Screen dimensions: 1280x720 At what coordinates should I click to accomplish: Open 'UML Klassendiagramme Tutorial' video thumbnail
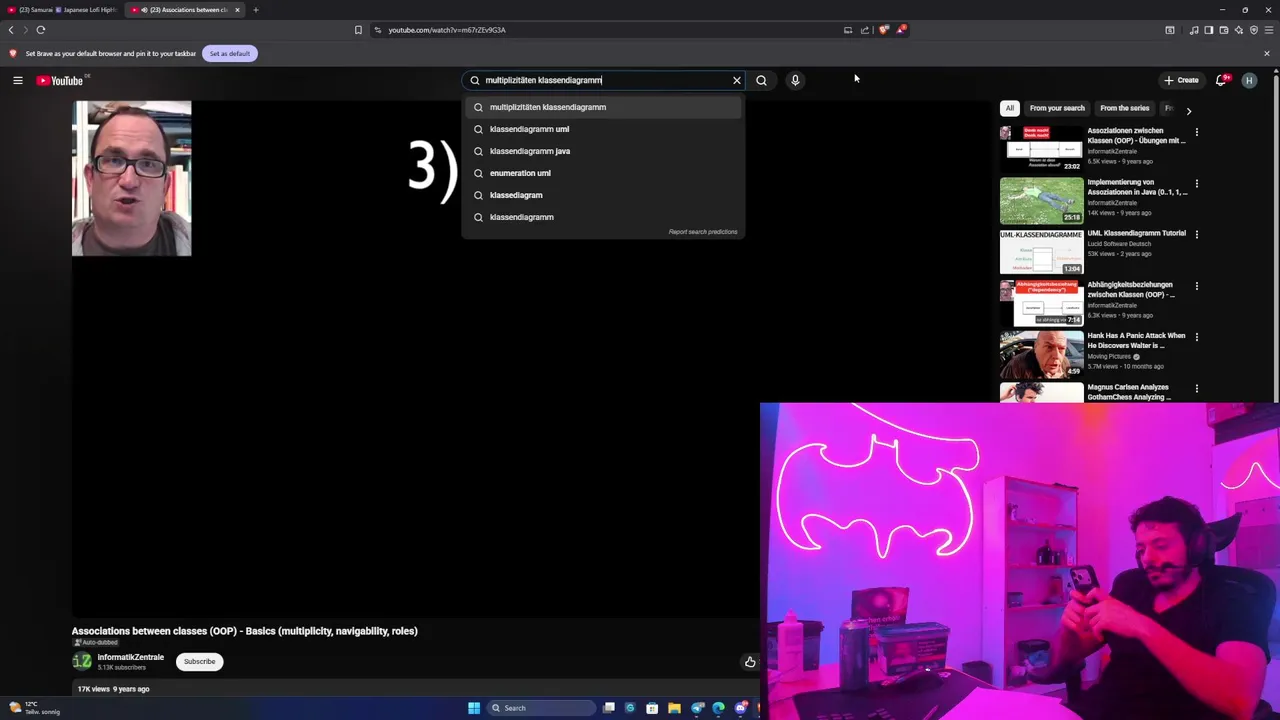[x=1041, y=252]
